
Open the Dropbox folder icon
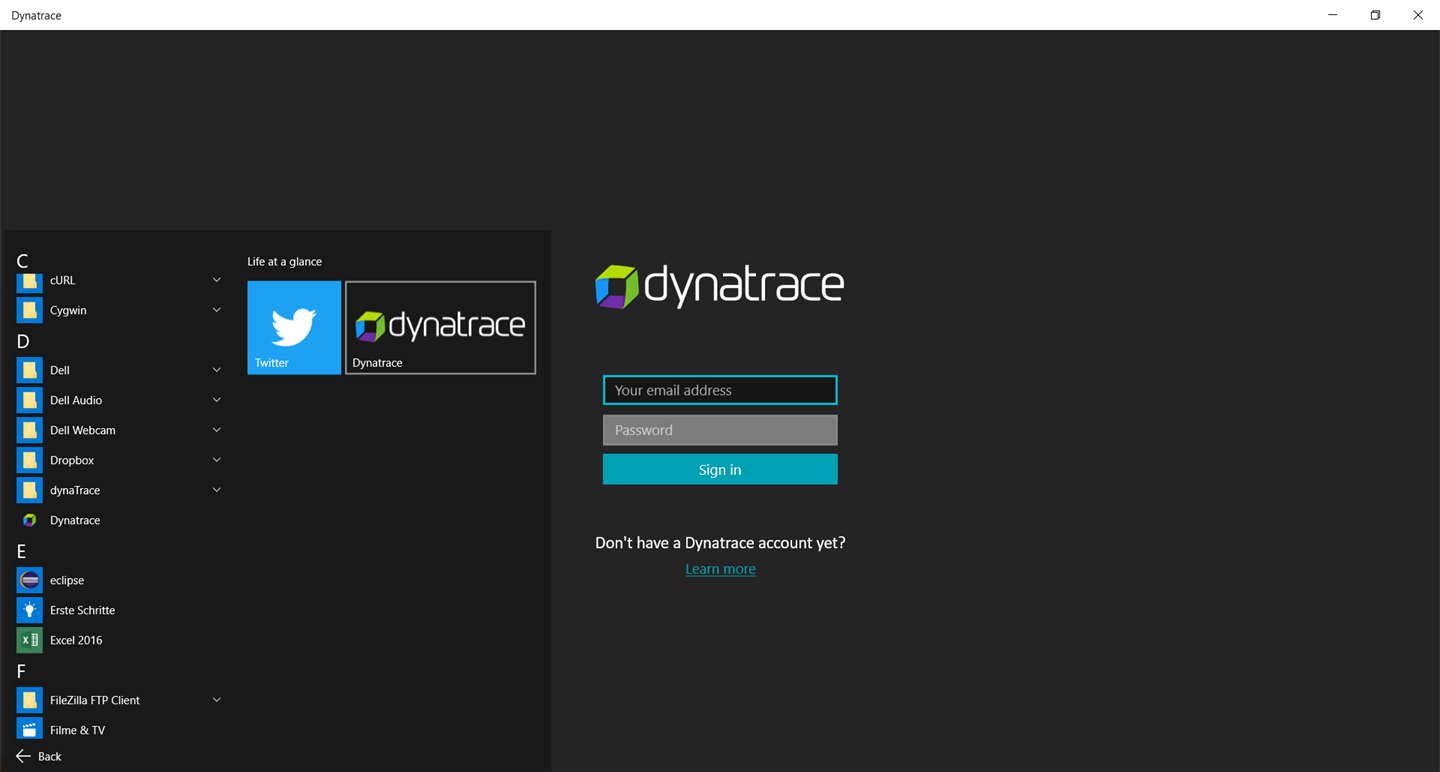(30, 460)
